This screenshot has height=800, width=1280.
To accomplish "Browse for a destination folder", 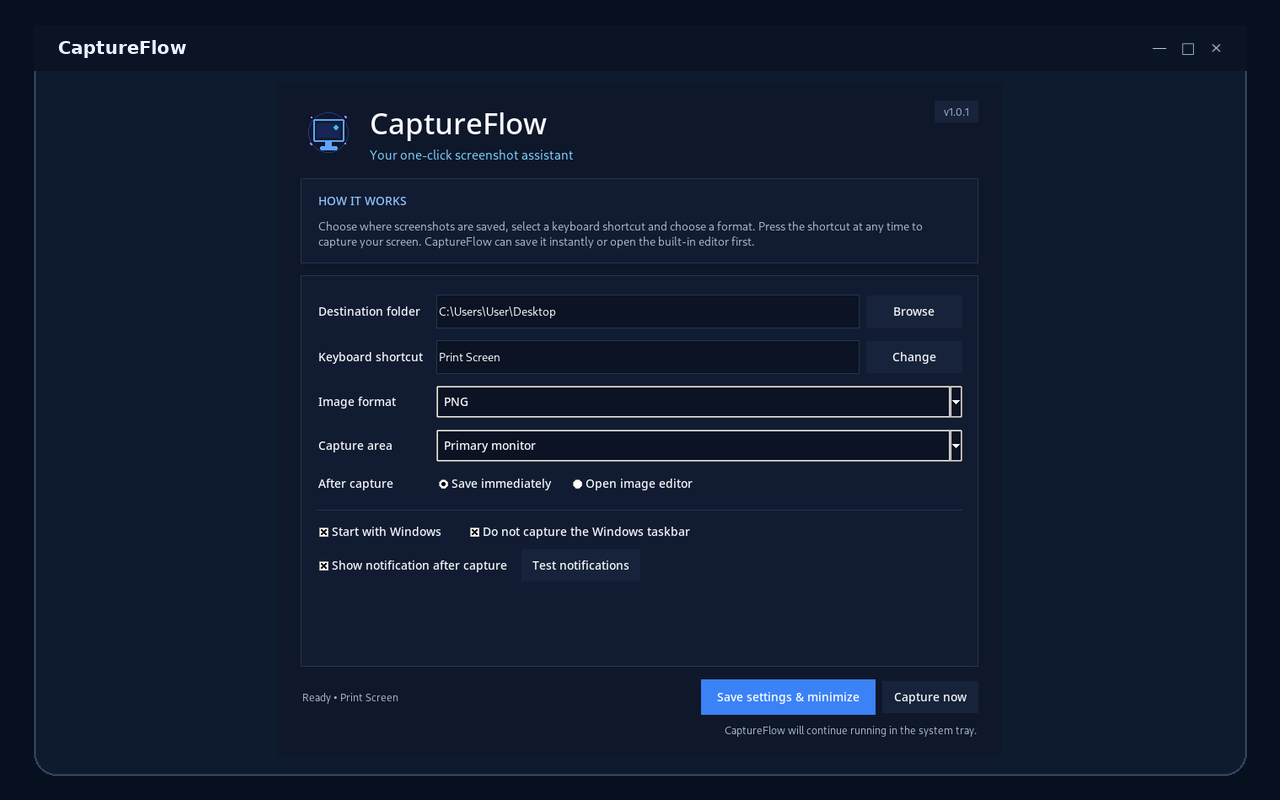I will 914,311.
